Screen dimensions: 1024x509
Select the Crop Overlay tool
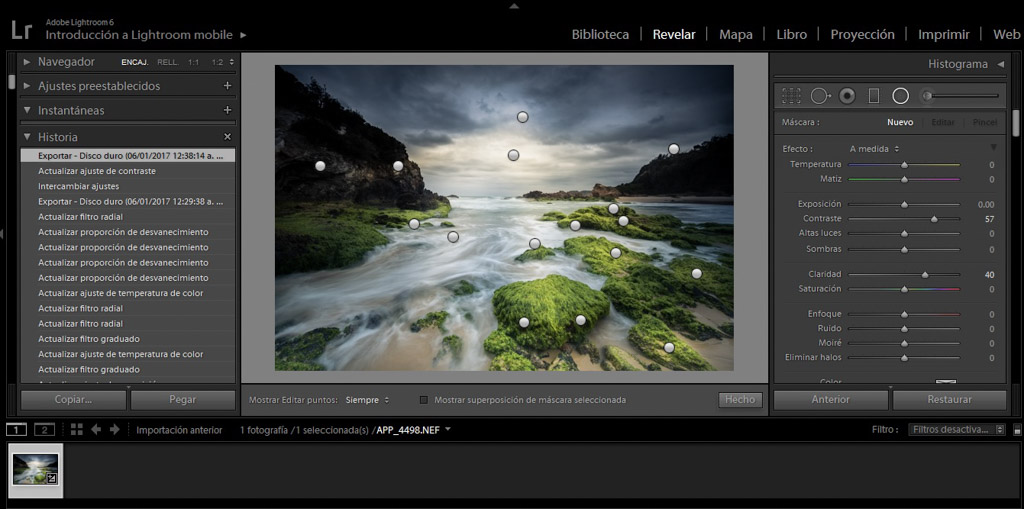791,96
